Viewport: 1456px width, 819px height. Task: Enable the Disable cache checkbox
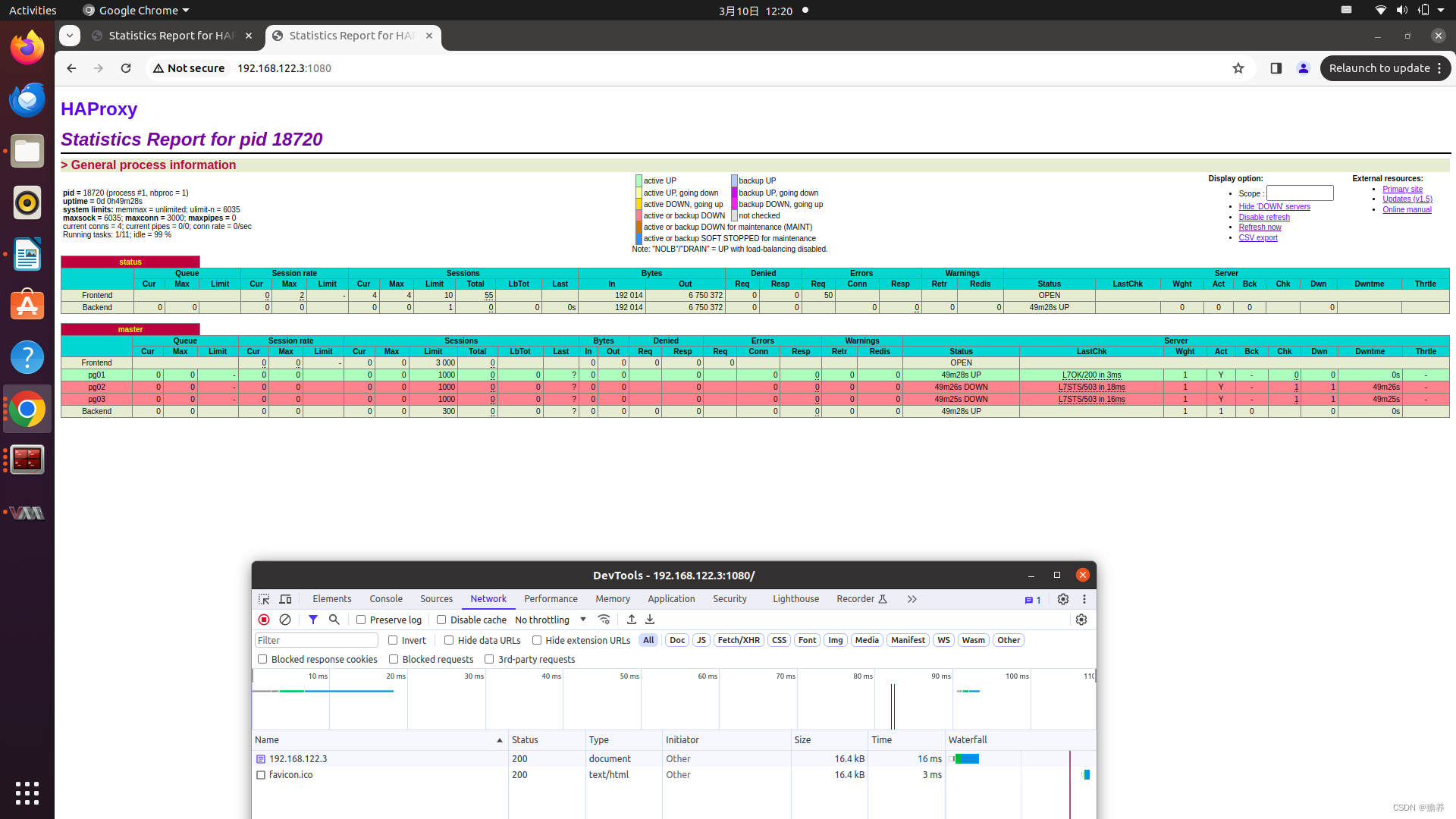[x=441, y=620]
